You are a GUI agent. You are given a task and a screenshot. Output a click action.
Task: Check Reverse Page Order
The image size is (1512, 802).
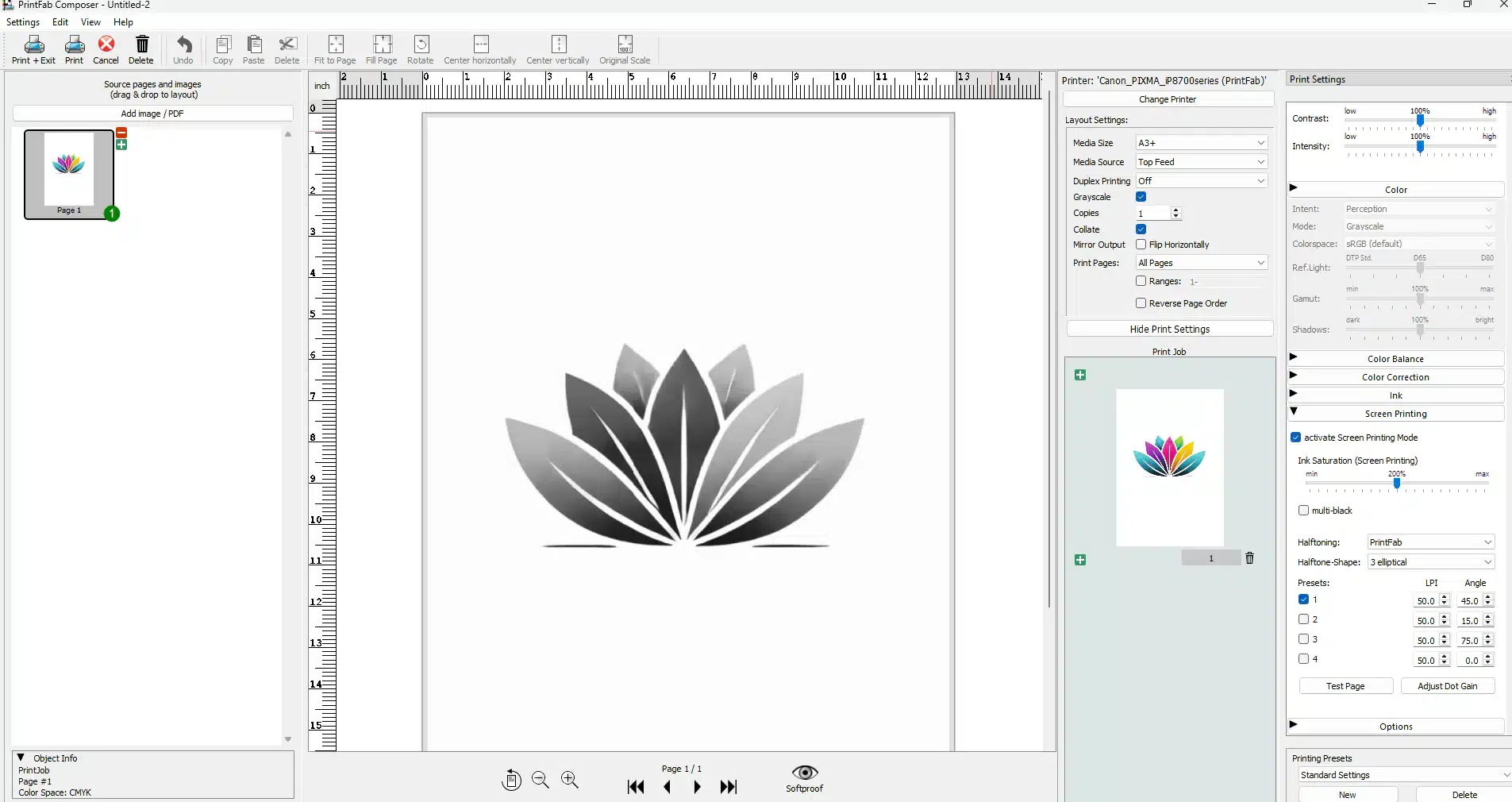tap(1141, 303)
